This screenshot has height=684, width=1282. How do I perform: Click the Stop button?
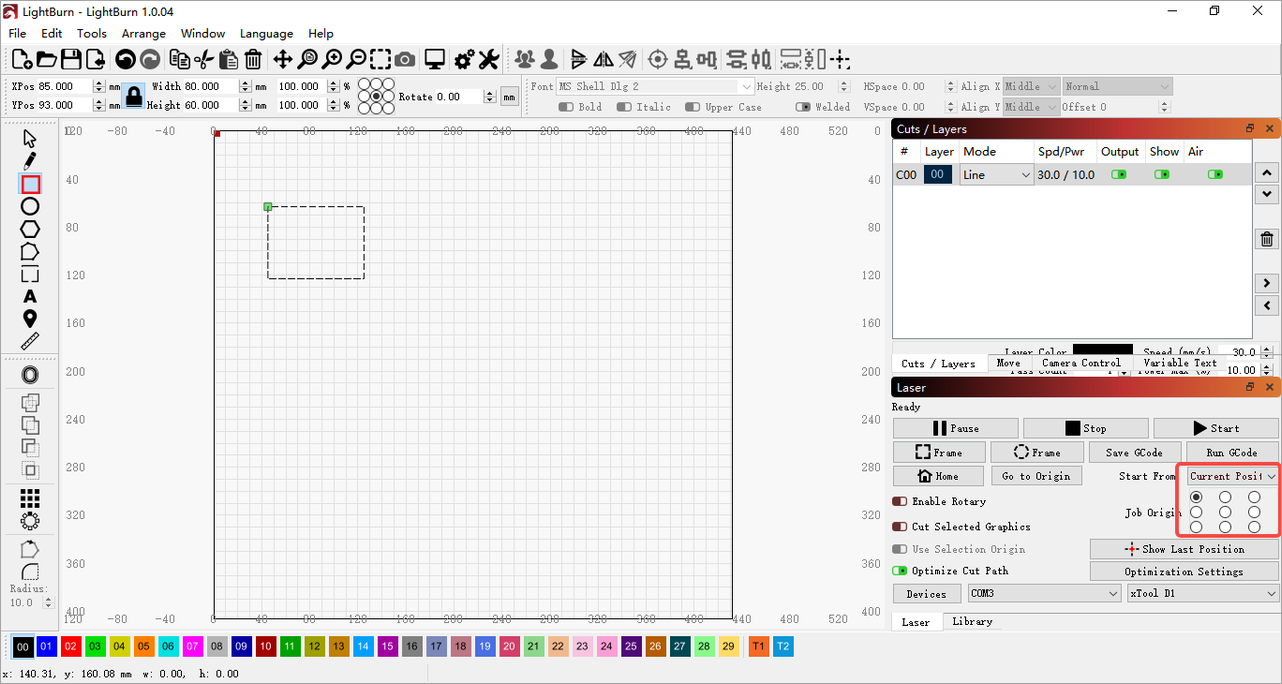1085,428
